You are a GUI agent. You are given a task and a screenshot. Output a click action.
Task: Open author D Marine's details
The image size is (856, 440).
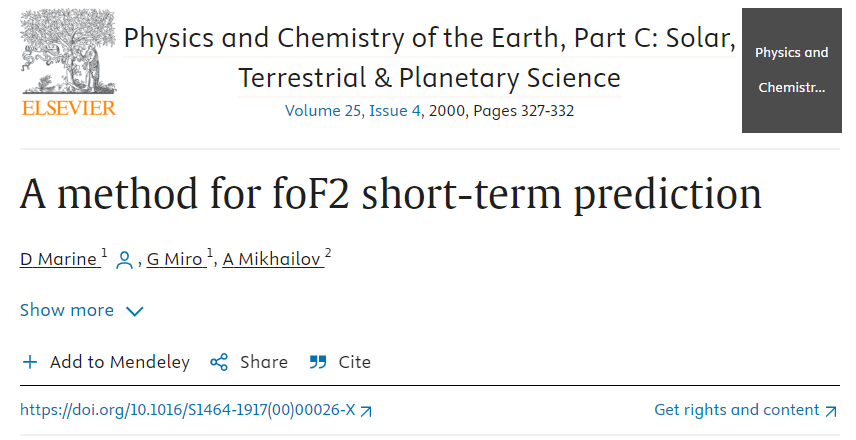[59, 260]
